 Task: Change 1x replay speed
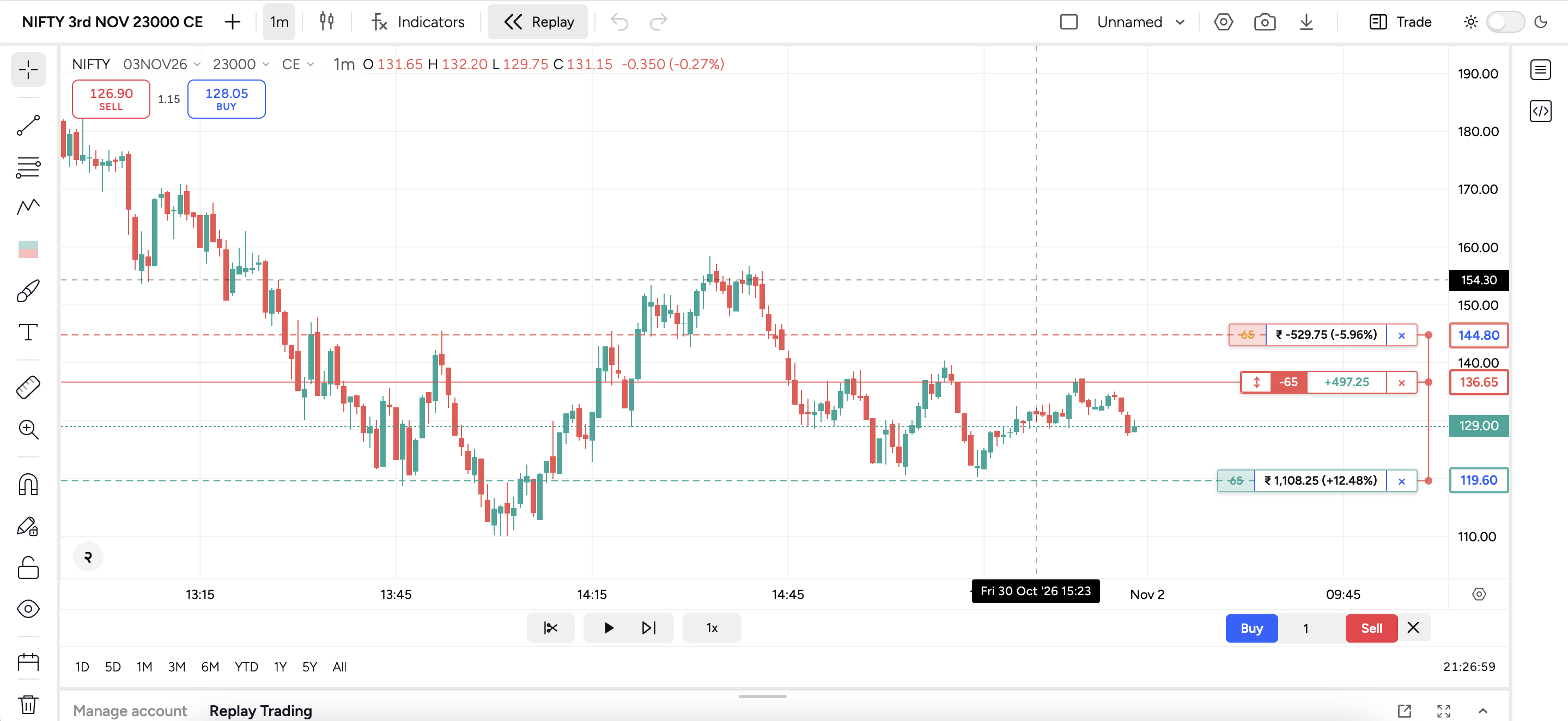pos(712,628)
